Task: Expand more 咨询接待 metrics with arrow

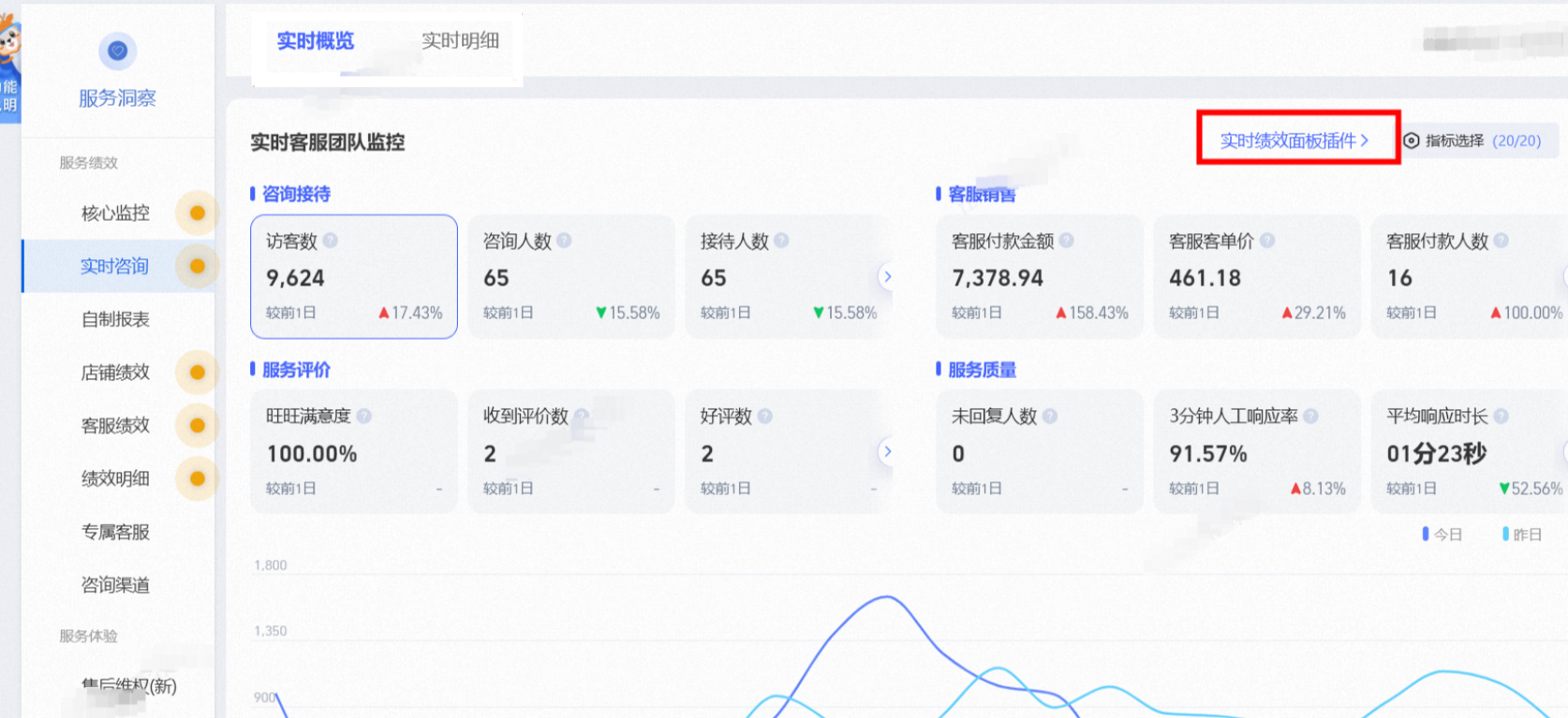Action: (886, 277)
